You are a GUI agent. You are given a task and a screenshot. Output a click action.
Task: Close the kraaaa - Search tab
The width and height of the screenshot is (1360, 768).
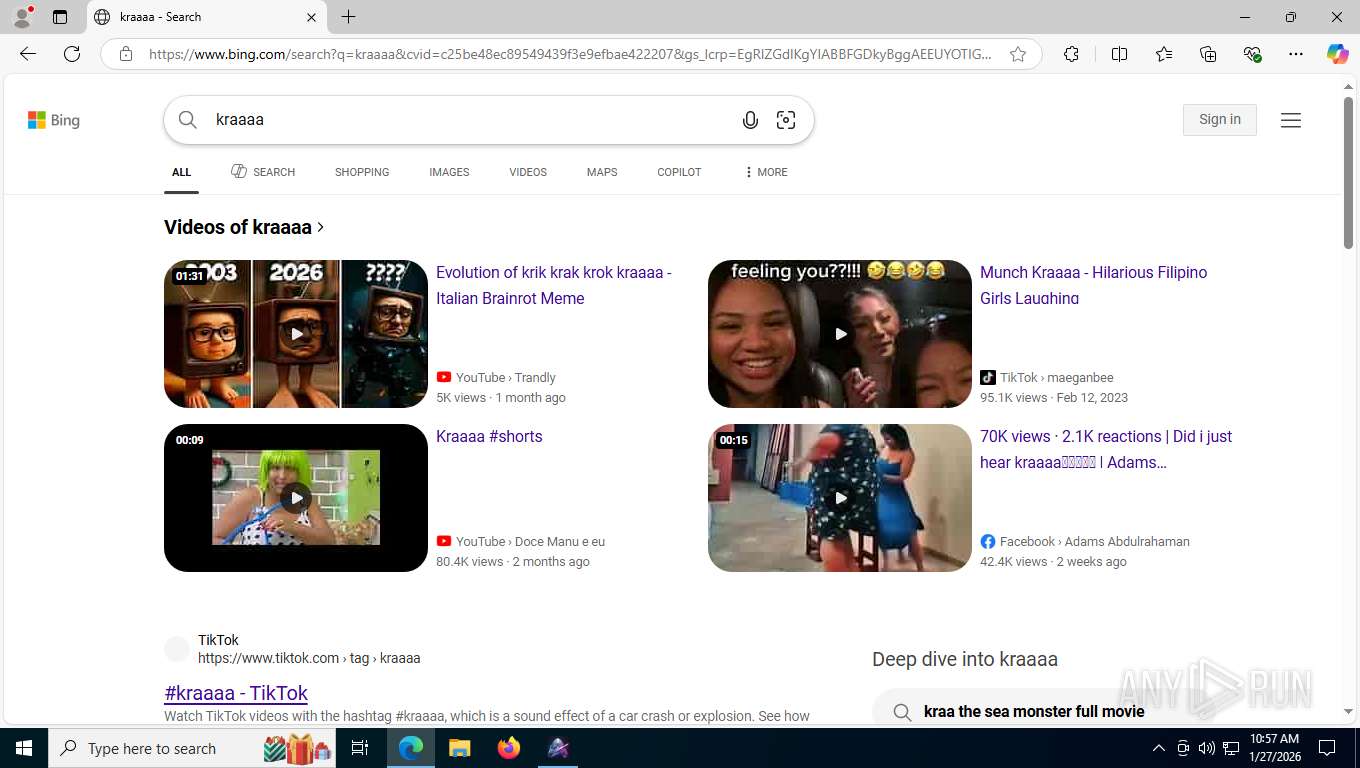(x=311, y=17)
